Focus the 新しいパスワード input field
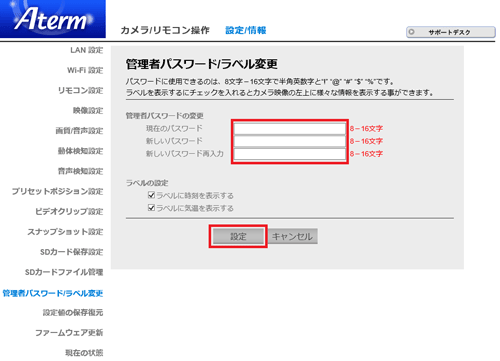This screenshot has width=500, height=361. (x=290, y=141)
